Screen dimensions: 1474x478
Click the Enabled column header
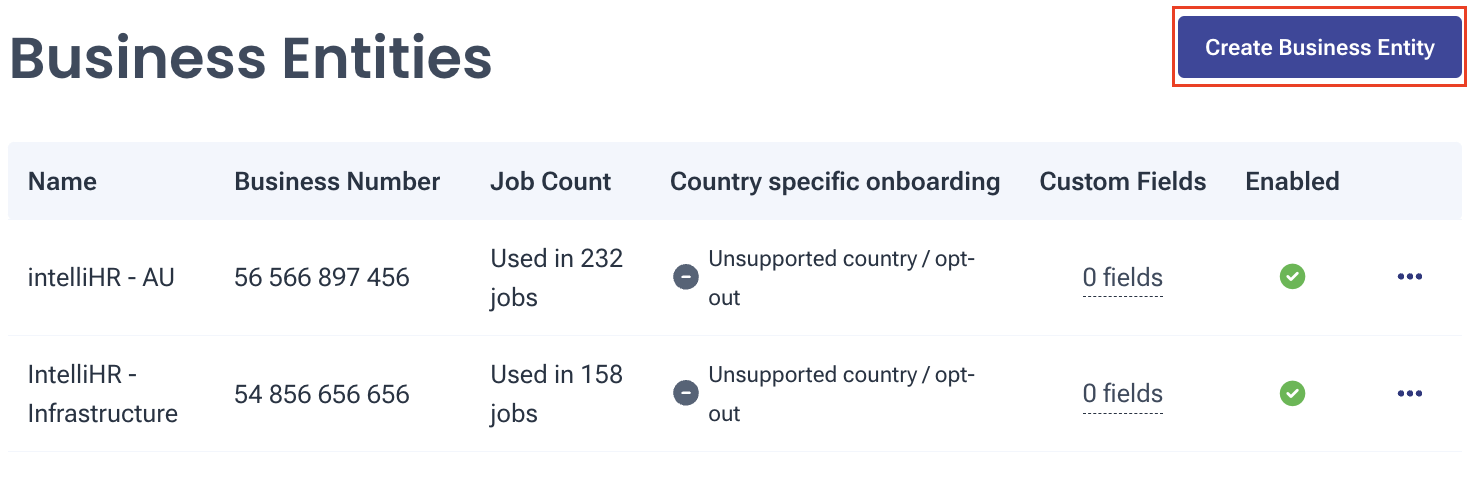(x=1292, y=181)
